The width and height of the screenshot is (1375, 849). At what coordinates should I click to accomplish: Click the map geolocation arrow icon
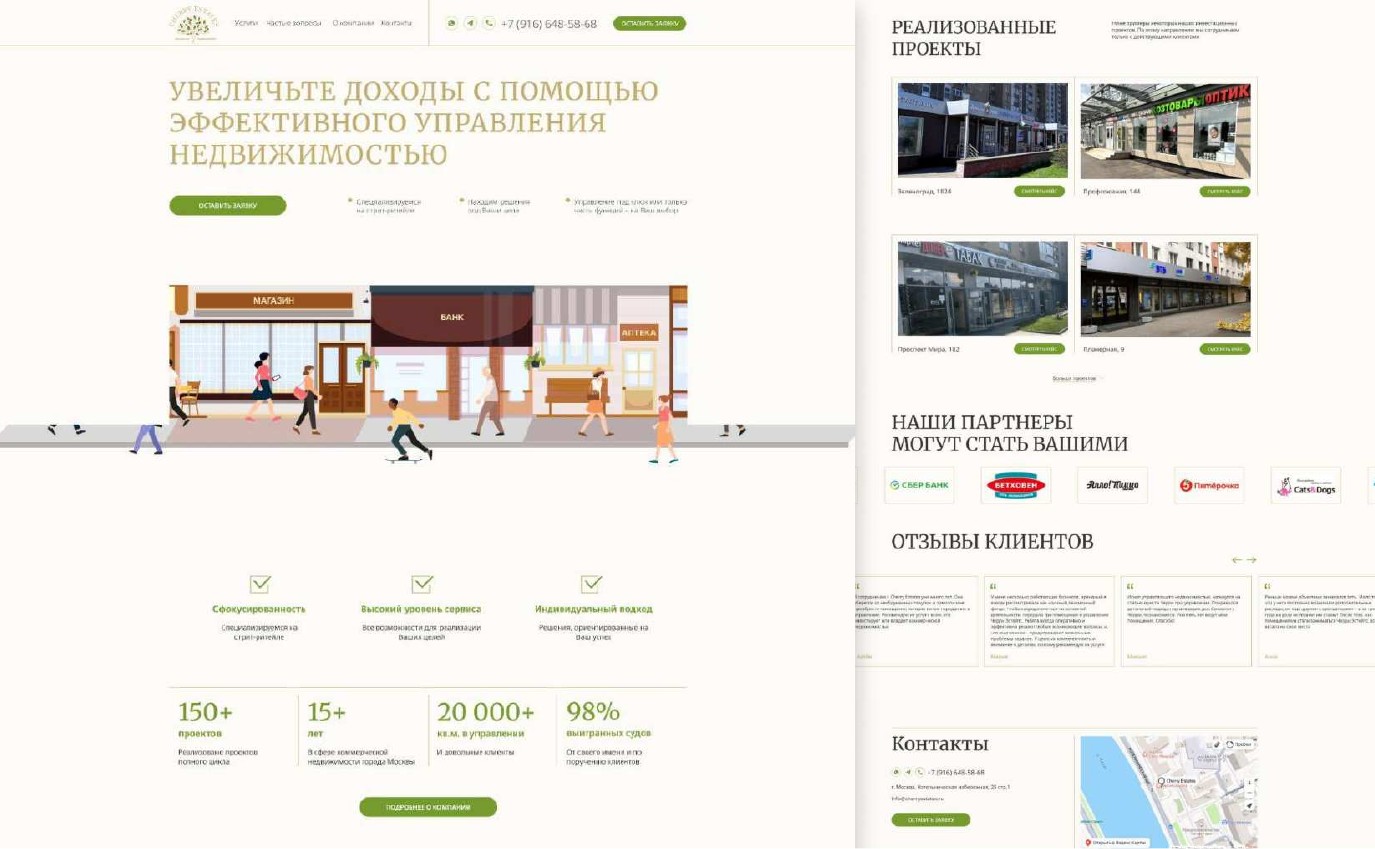coord(1250,806)
